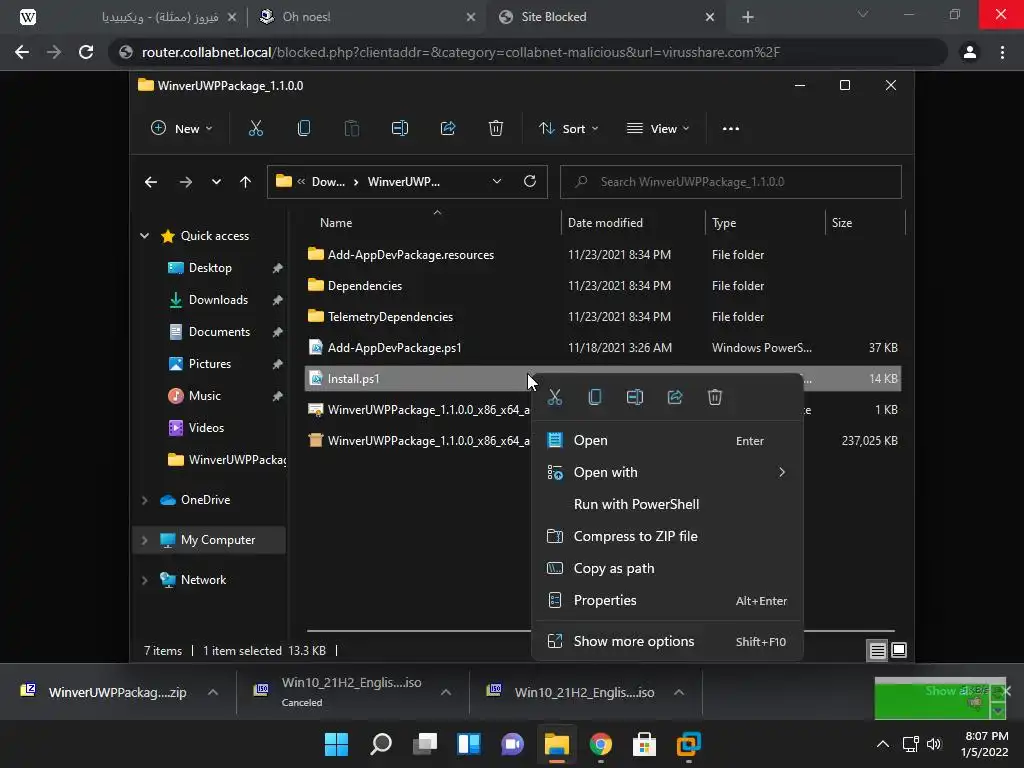
Task: Go forward in File Explorer navigation
Action: 185,182
